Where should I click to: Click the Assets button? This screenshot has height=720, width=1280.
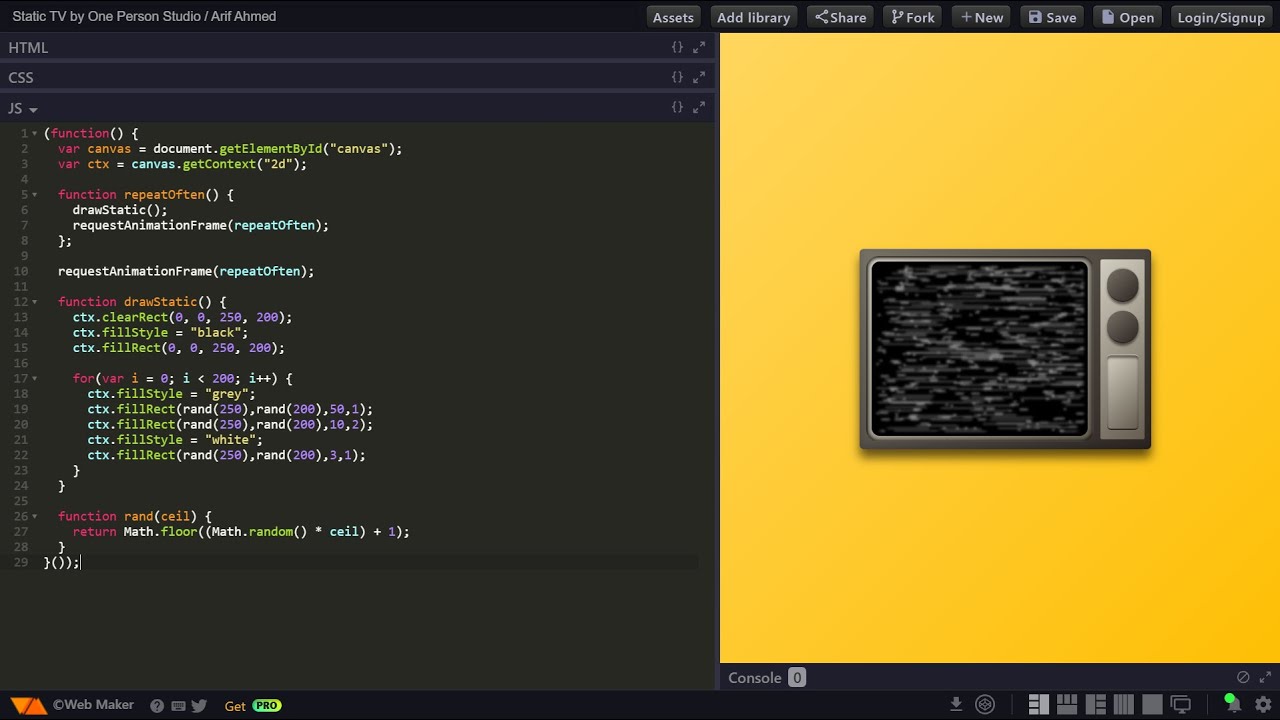(x=673, y=17)
